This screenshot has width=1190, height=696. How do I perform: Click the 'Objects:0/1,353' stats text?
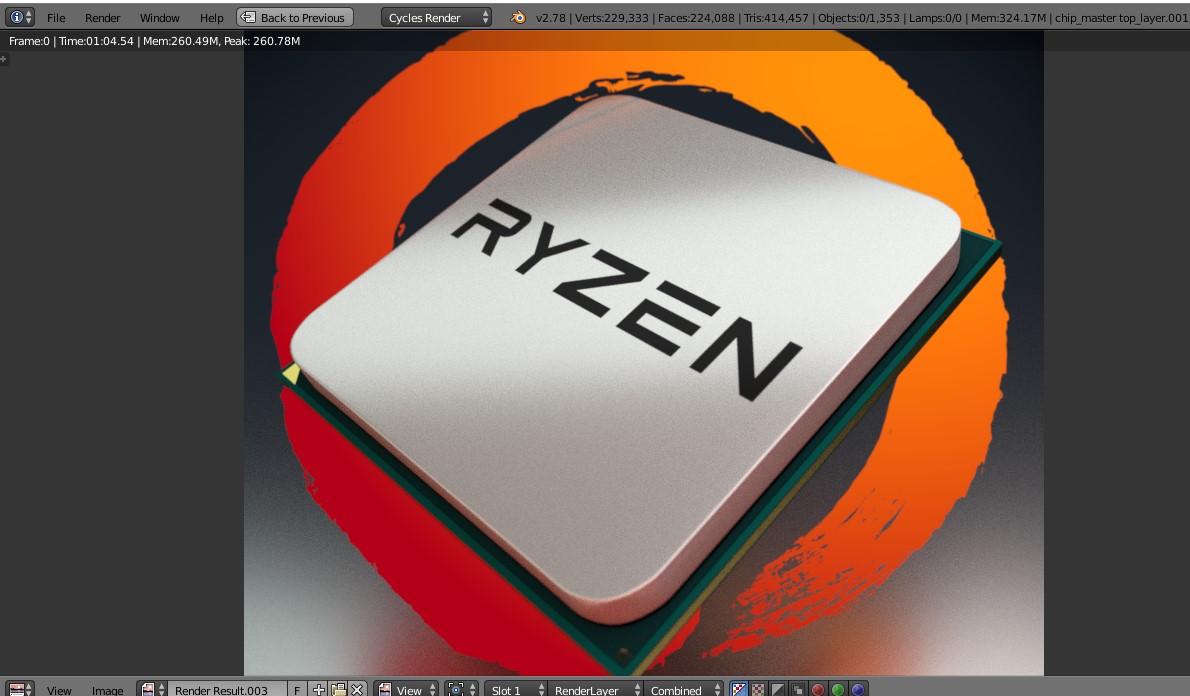click(x=858, y=17)
